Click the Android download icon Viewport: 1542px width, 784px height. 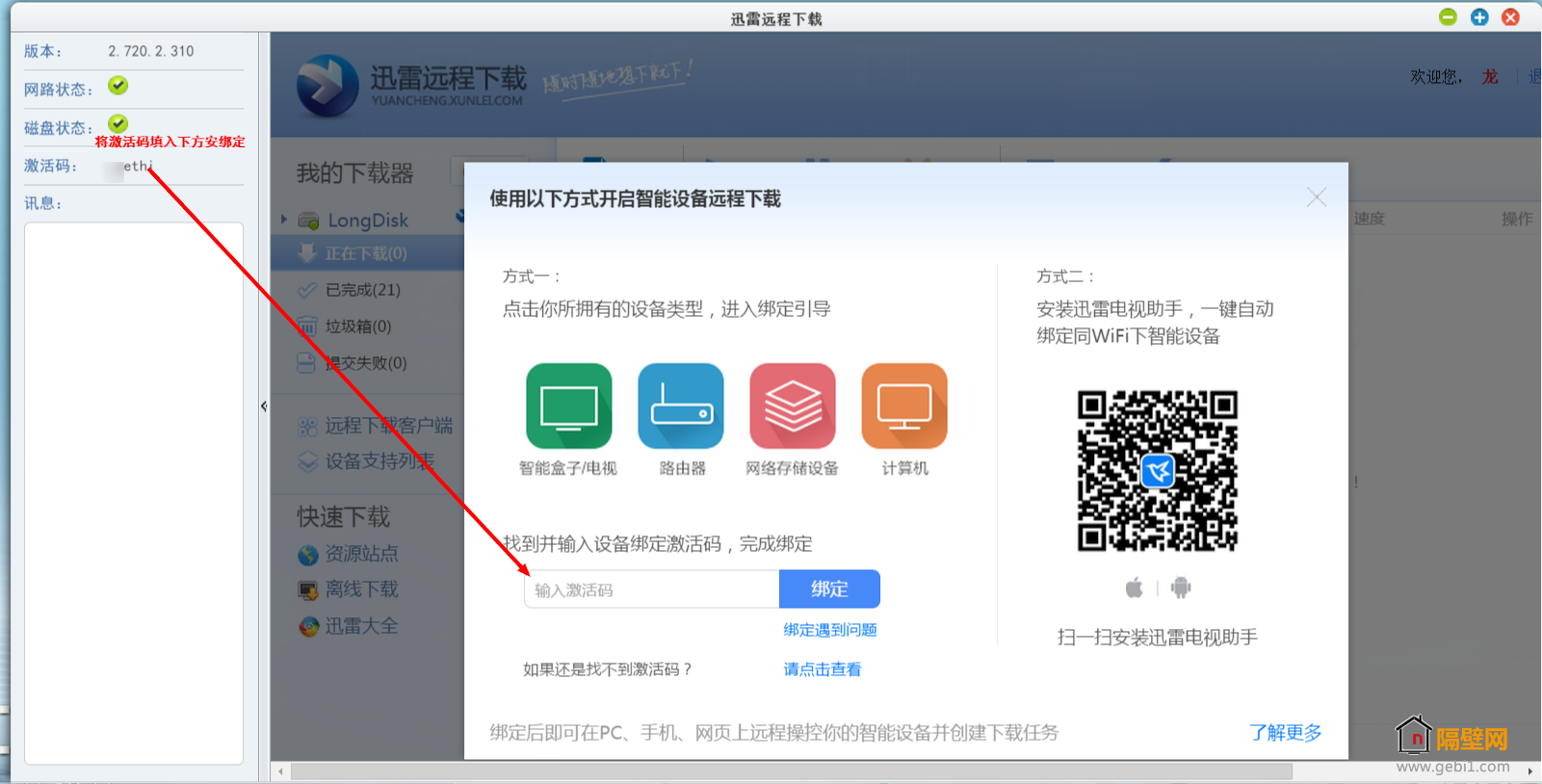(x=1181, y=588)
